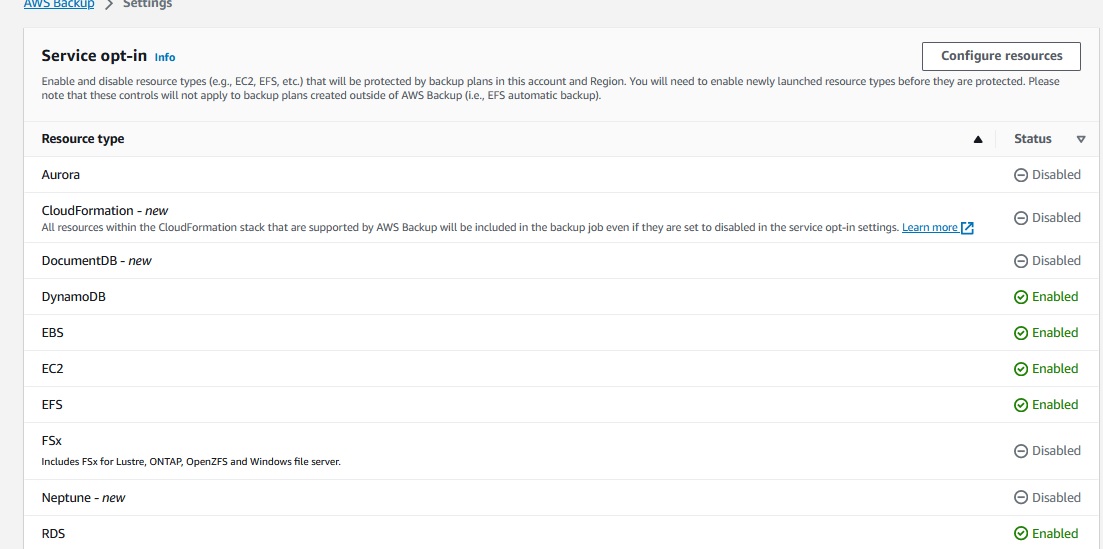The width and height of the screenshot is (1103, 549).
Task: Click the Enabled status text for EBS
Action: point(1054,333)
